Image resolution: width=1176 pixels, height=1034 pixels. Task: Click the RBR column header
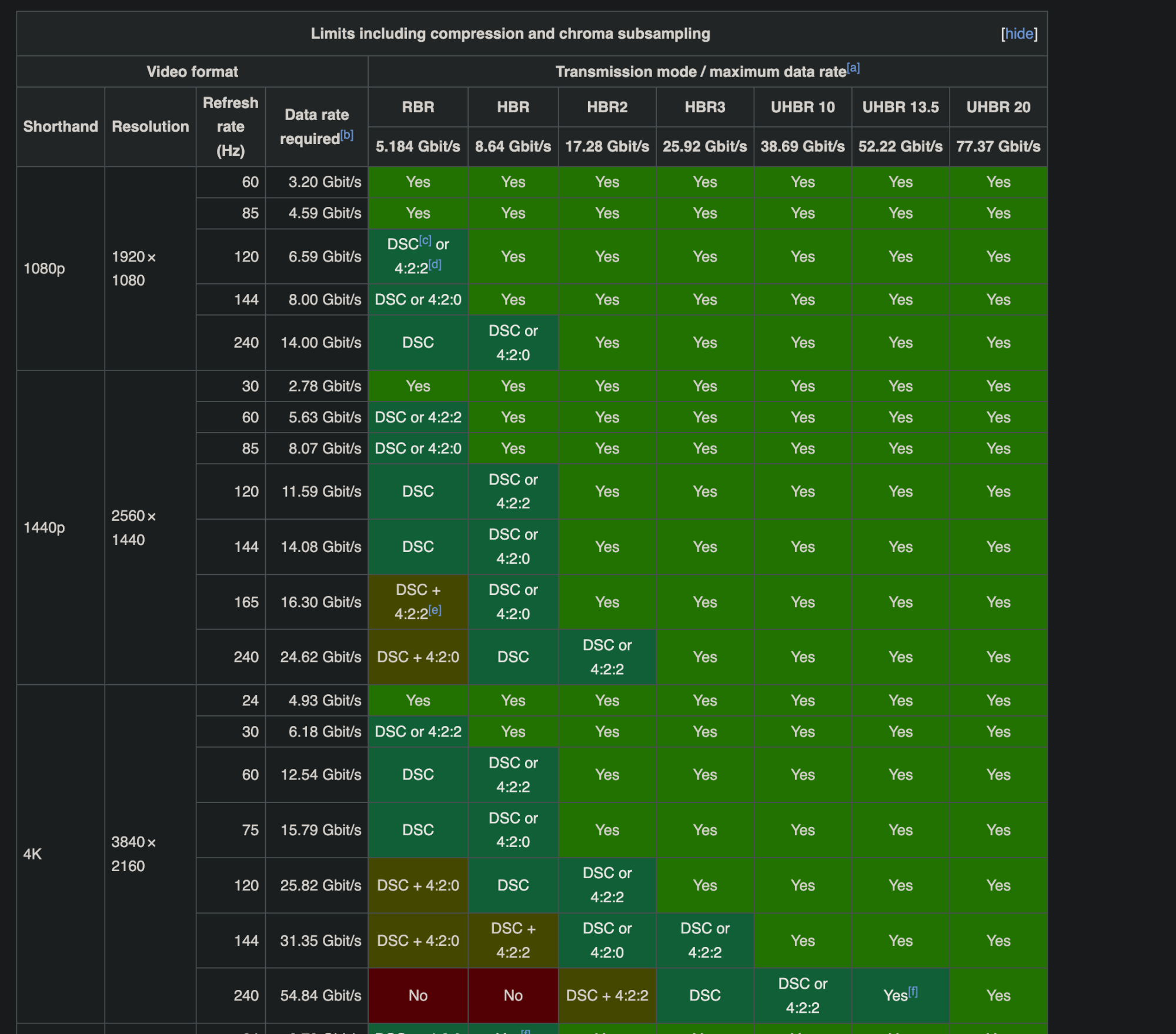pyautogui.click(x=418, y=107)
